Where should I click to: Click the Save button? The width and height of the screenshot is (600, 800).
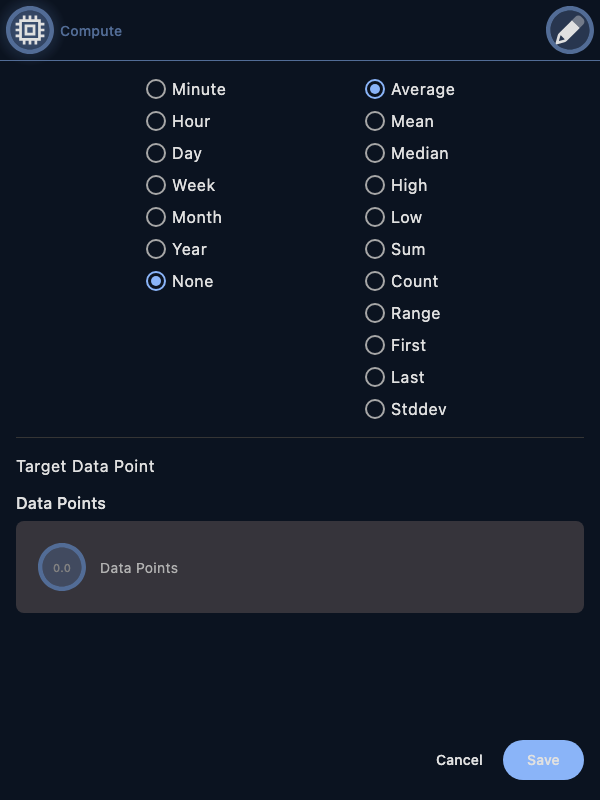[543, 760]
